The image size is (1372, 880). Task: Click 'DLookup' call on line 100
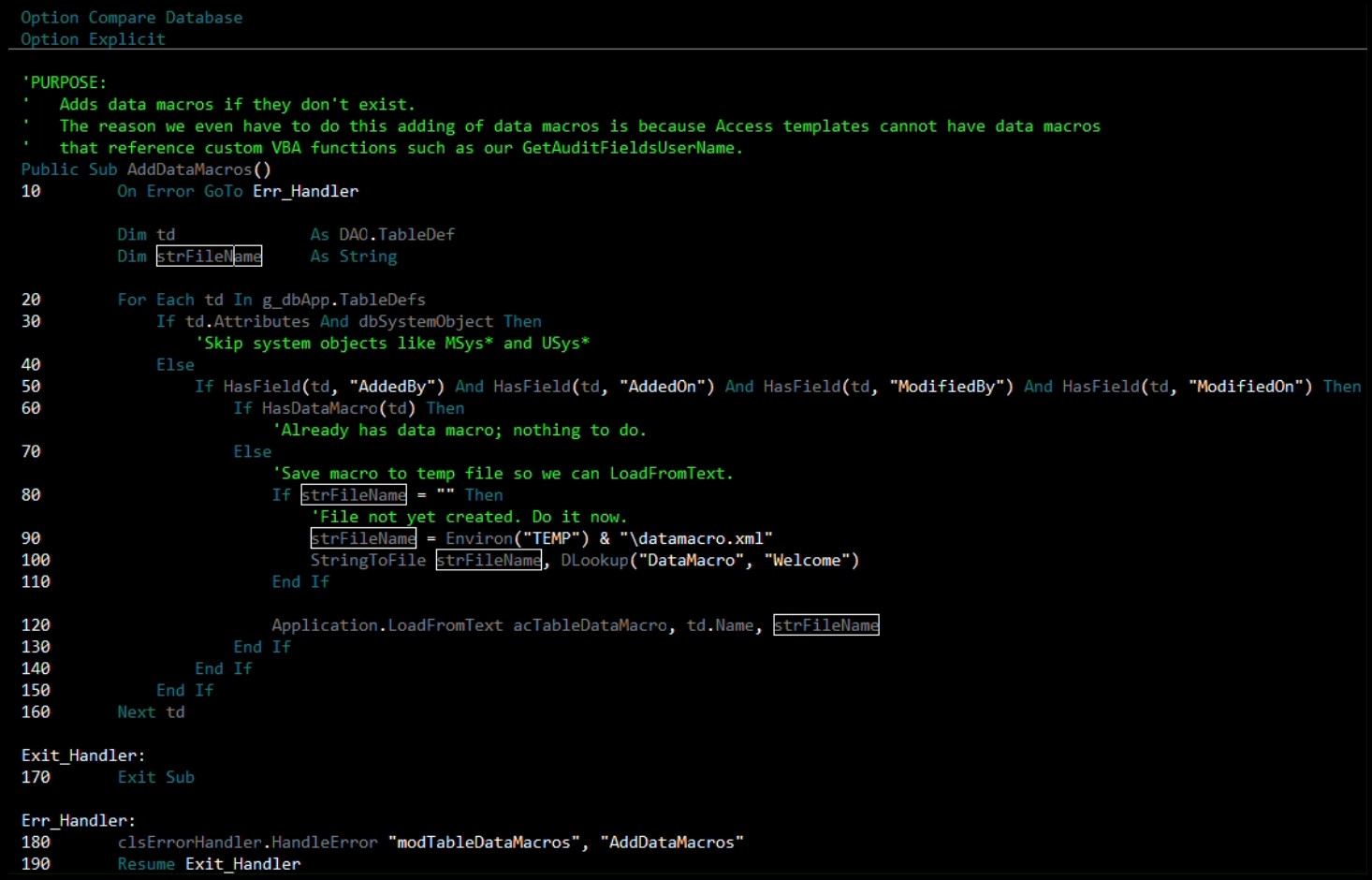pos(594,560)
